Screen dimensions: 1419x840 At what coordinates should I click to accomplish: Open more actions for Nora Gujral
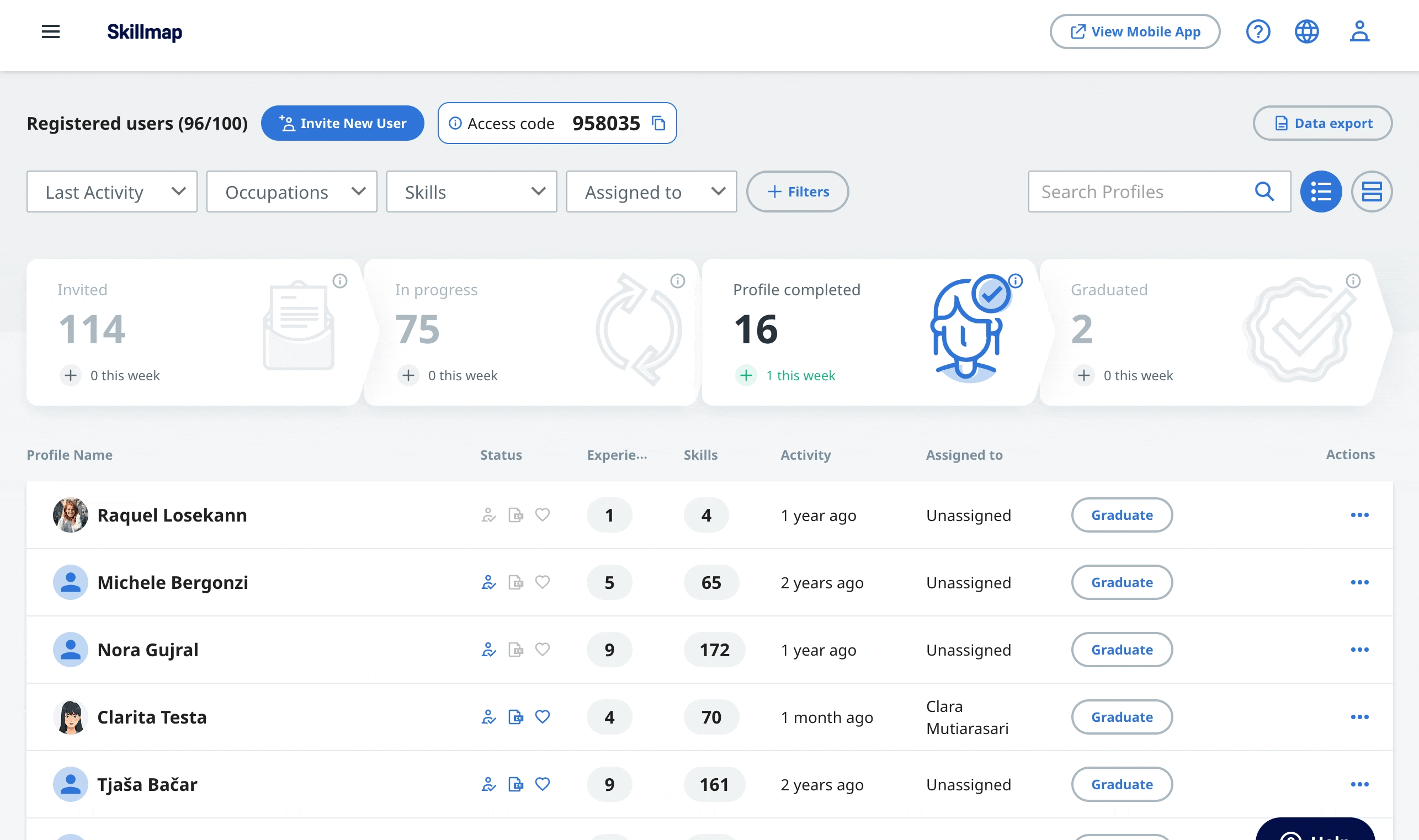(x=1359, y=650)
